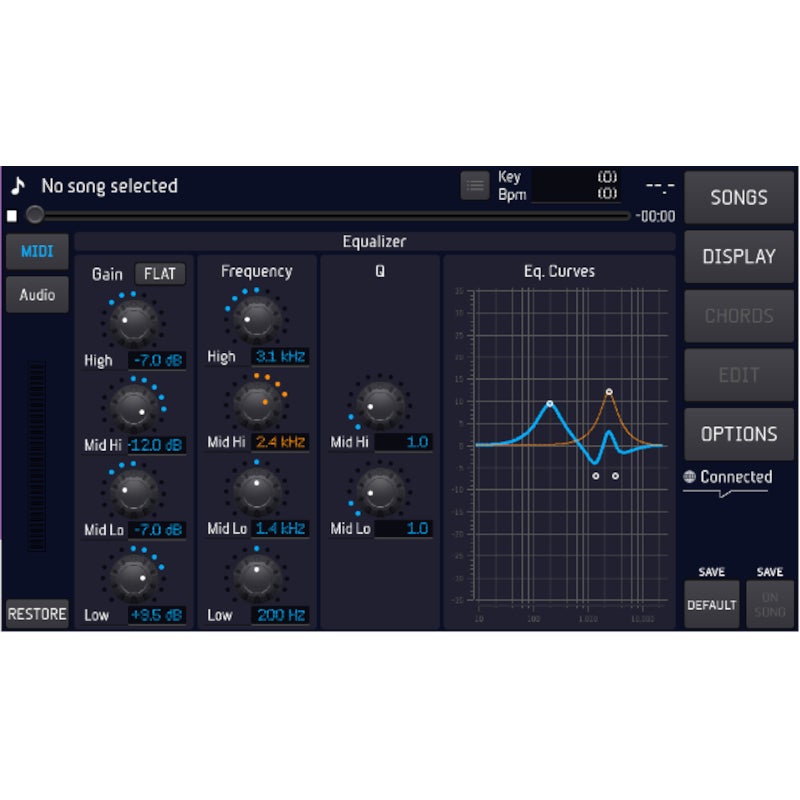The image size is (800, 800).
Task: Click the Connected status text
Action: coord(736,477)
